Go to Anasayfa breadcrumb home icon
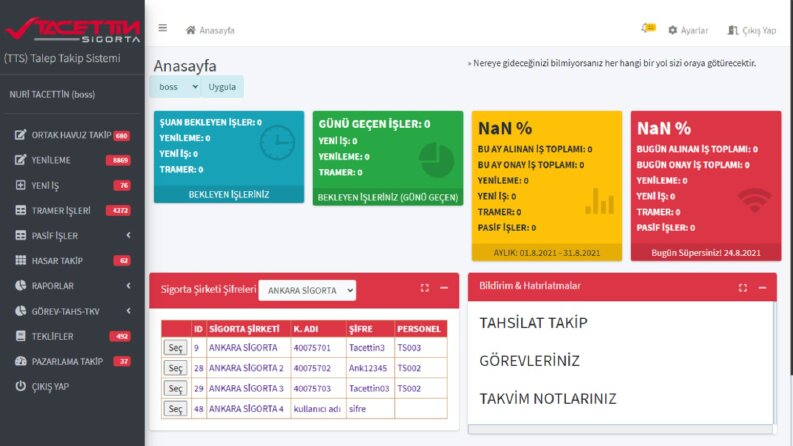793x446 pixels. click(x=191, y=30)
